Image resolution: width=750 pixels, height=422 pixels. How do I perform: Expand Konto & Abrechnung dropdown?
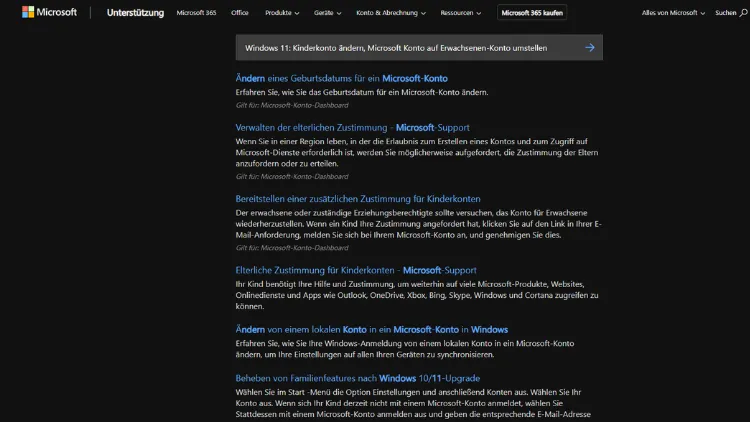391,13
